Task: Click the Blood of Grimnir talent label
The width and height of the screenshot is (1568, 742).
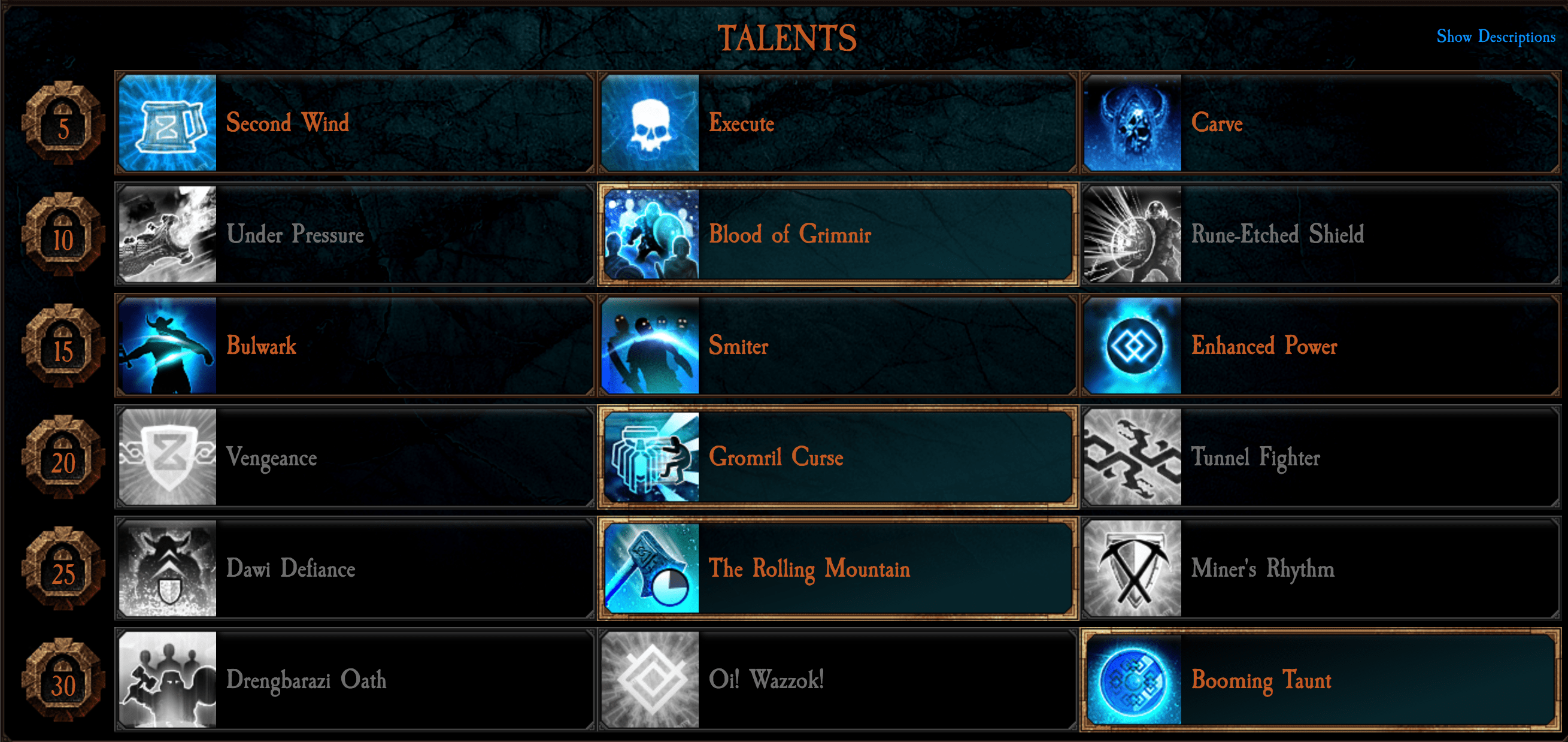Action: (x=790, y=234)
